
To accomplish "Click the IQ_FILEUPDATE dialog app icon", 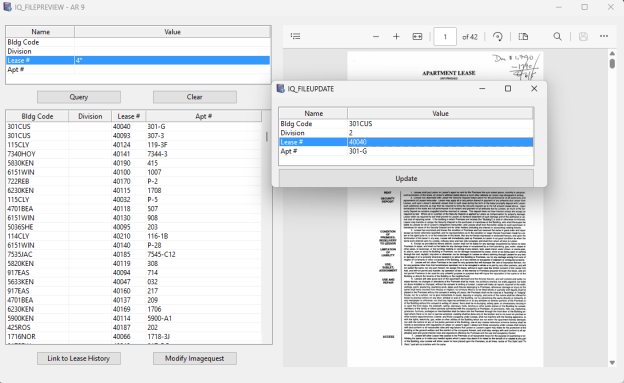I will click(281, 88).
